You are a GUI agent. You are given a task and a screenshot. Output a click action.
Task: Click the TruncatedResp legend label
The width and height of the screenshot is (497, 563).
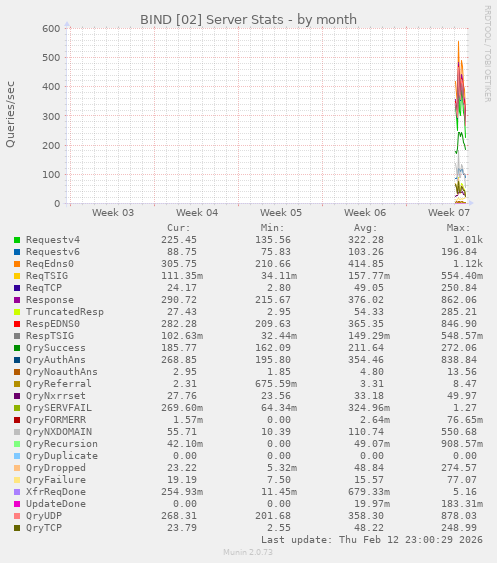click(65, 312)
